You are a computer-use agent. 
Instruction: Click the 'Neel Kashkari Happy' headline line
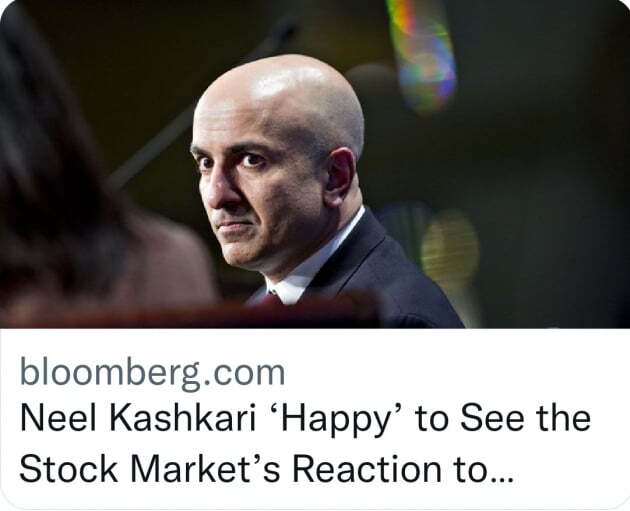(x=305, y=418)
